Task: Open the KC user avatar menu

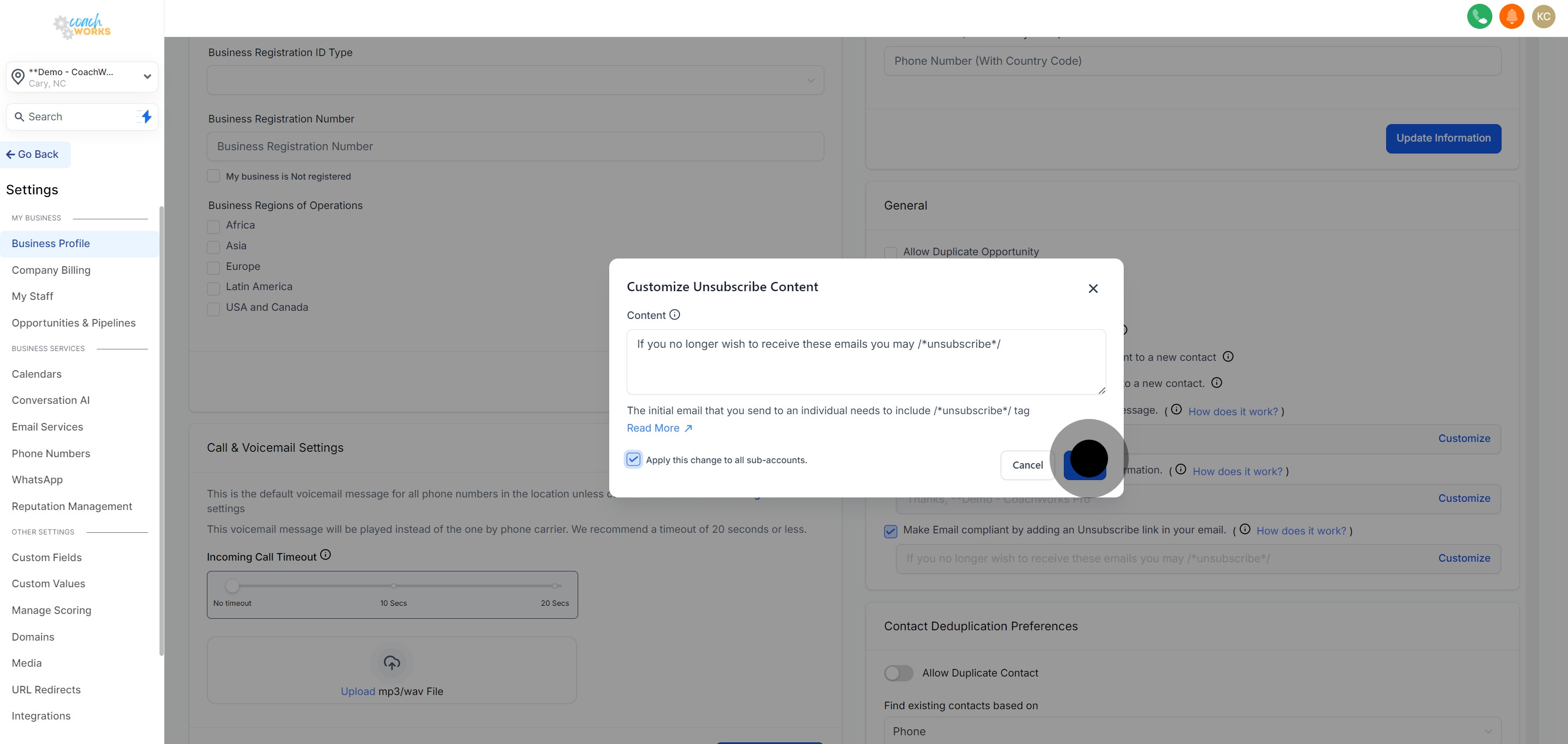Action: pyautogui.click(x=1543, y=16)
